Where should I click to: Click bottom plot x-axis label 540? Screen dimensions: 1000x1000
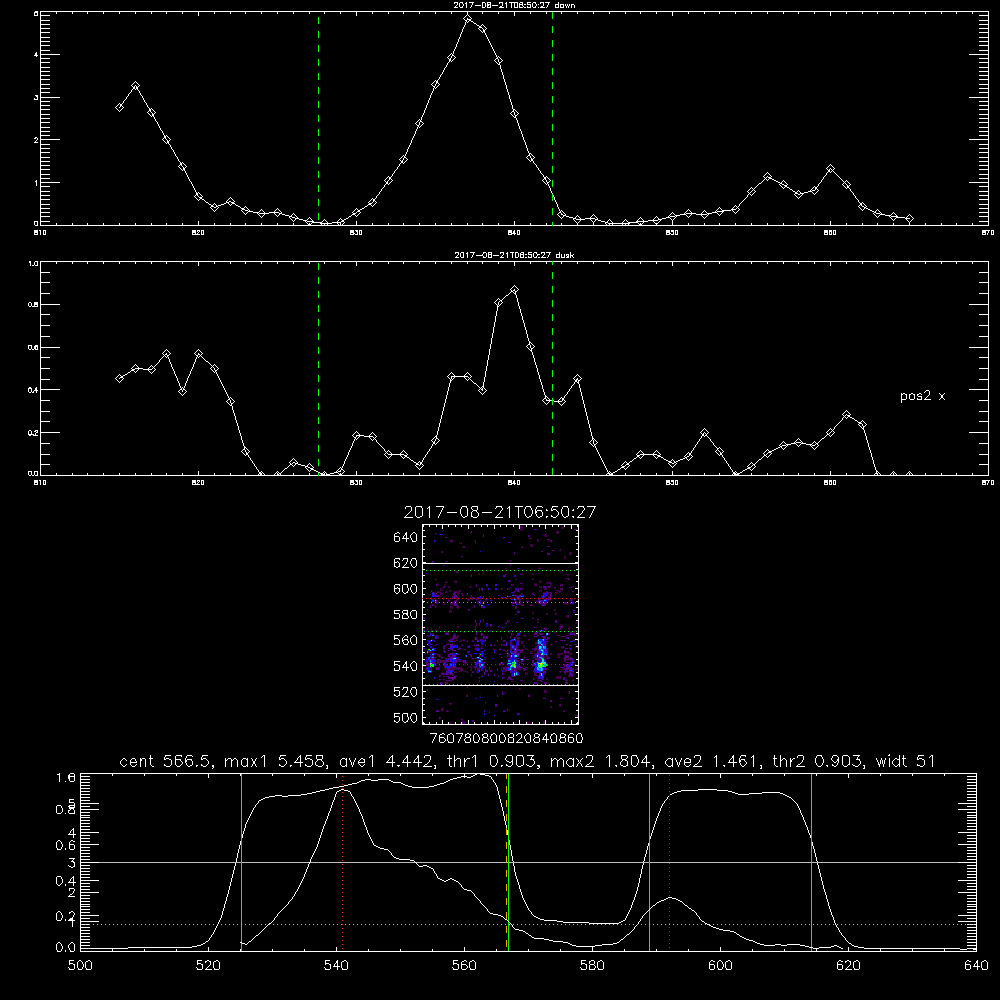336,966
